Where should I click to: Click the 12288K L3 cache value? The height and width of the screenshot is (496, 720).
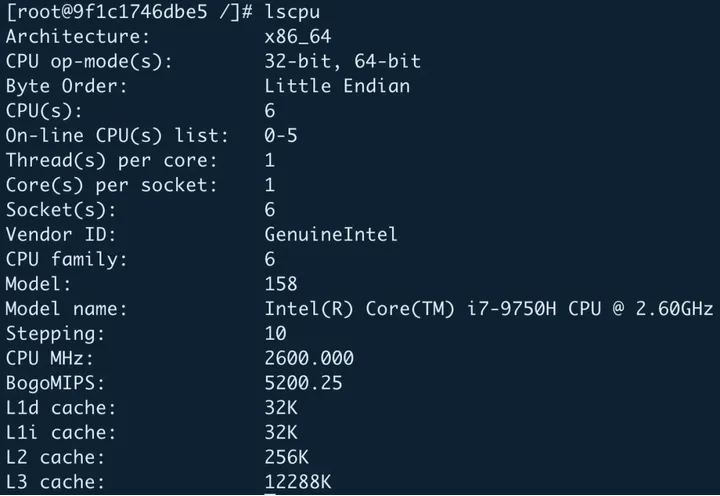point(298,483)
